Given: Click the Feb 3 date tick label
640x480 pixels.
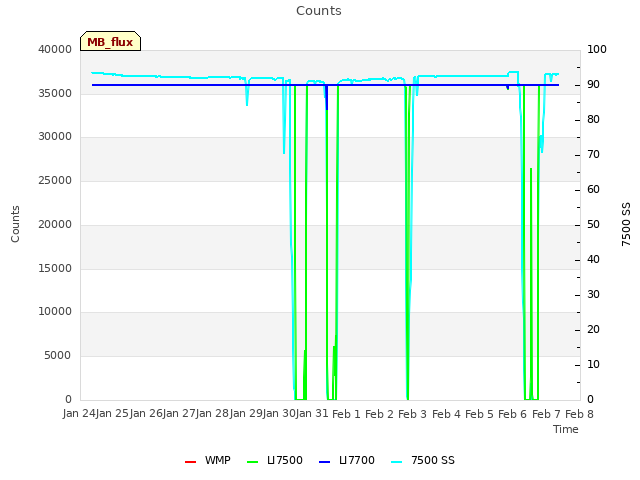Looking at the screenshot, I should point(413,414).
